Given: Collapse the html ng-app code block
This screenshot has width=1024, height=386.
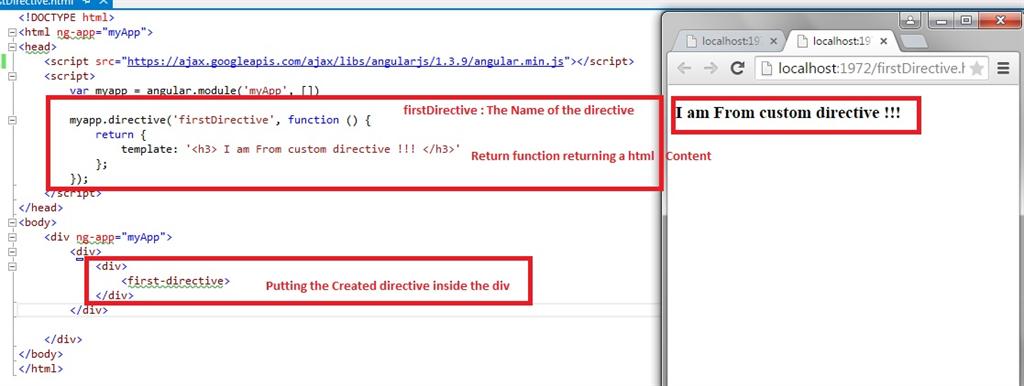Looking at the screenshot, I should tap(12, 32).
